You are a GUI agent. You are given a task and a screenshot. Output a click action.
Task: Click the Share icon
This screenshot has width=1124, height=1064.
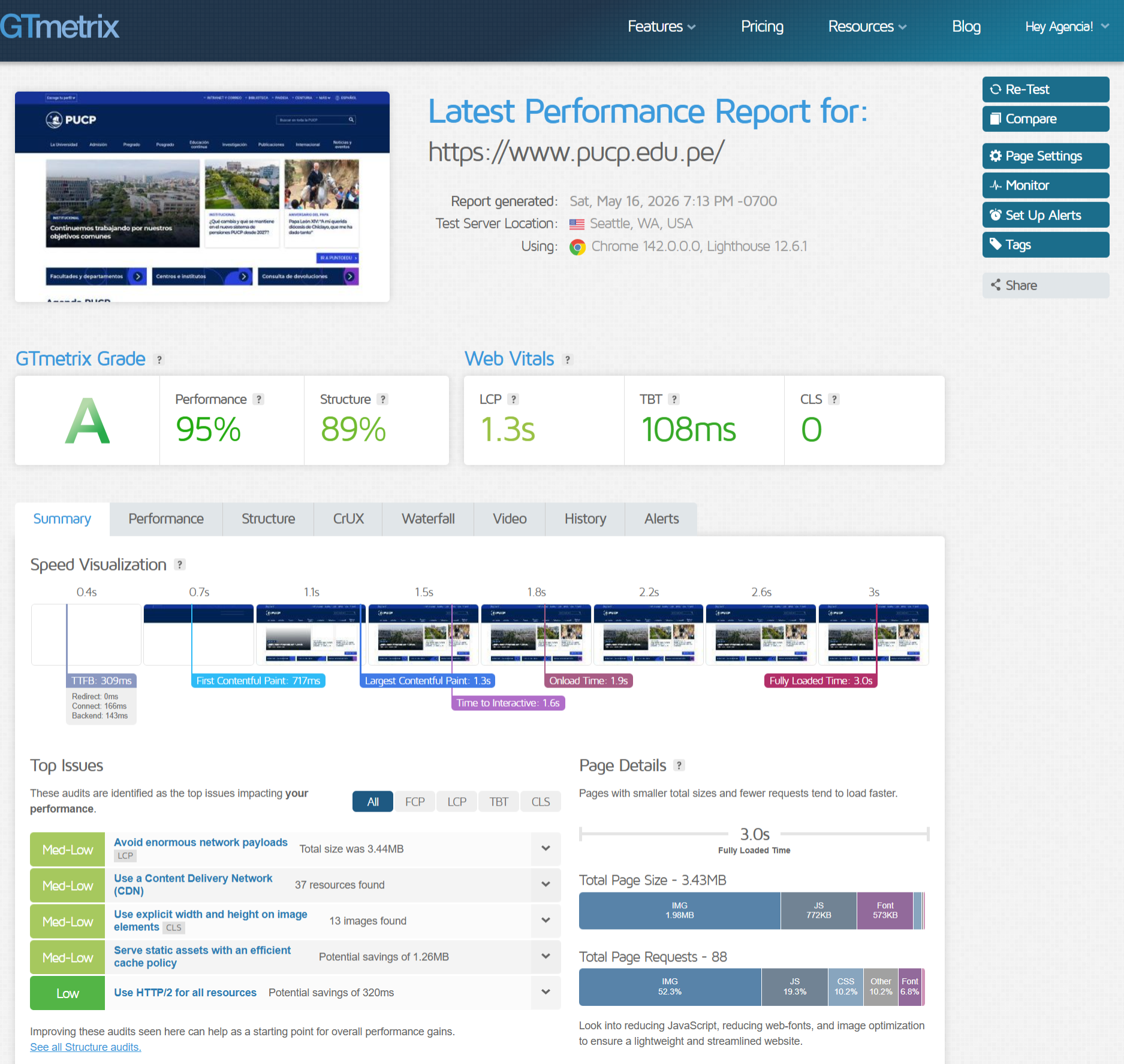coord(996,285)
